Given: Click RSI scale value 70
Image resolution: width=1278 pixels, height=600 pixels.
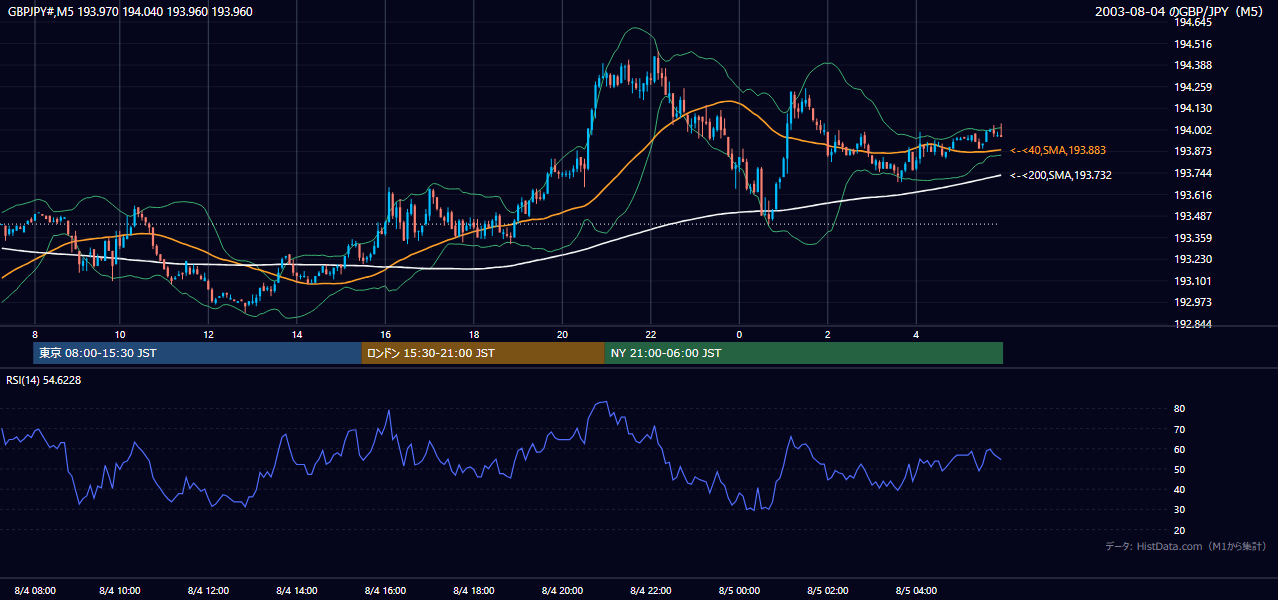Looking at the screenshot, I should coord(1179,429).
